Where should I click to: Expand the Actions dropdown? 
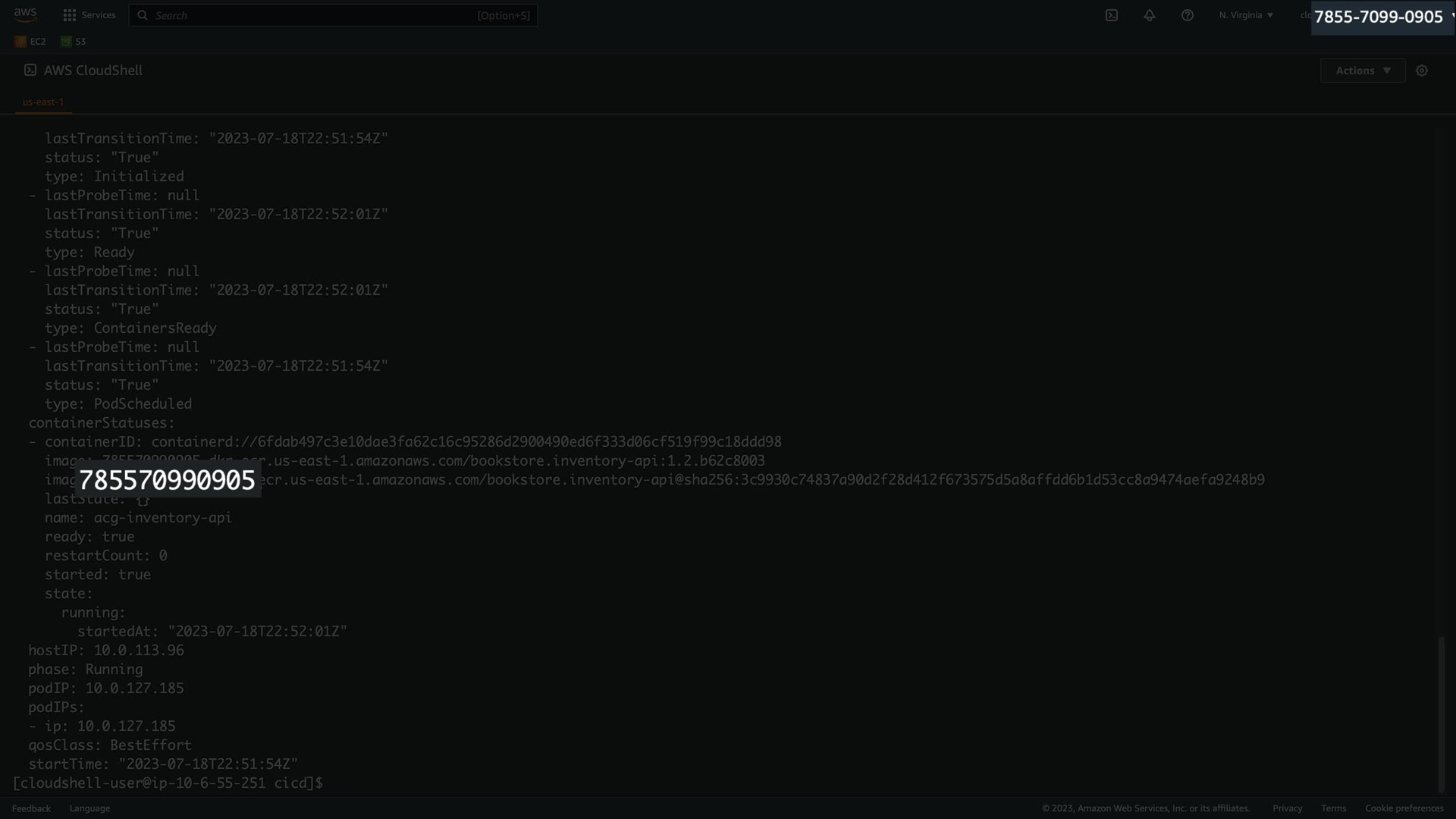[1362, 71]
